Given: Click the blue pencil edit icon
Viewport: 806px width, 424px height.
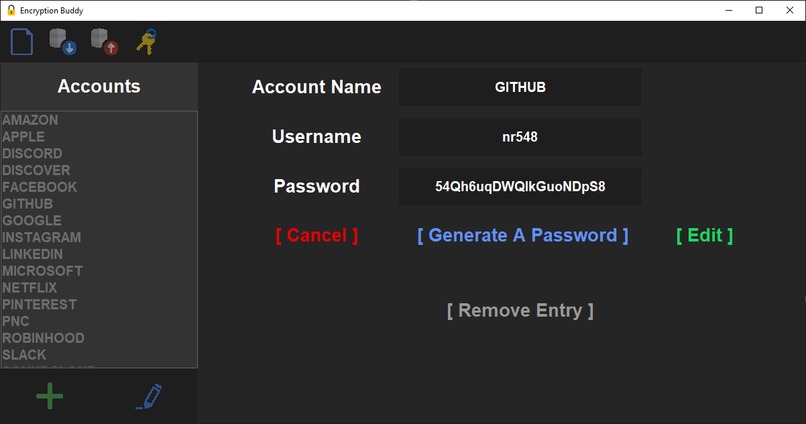Looking at the screenshot, I should click(149, 396).
